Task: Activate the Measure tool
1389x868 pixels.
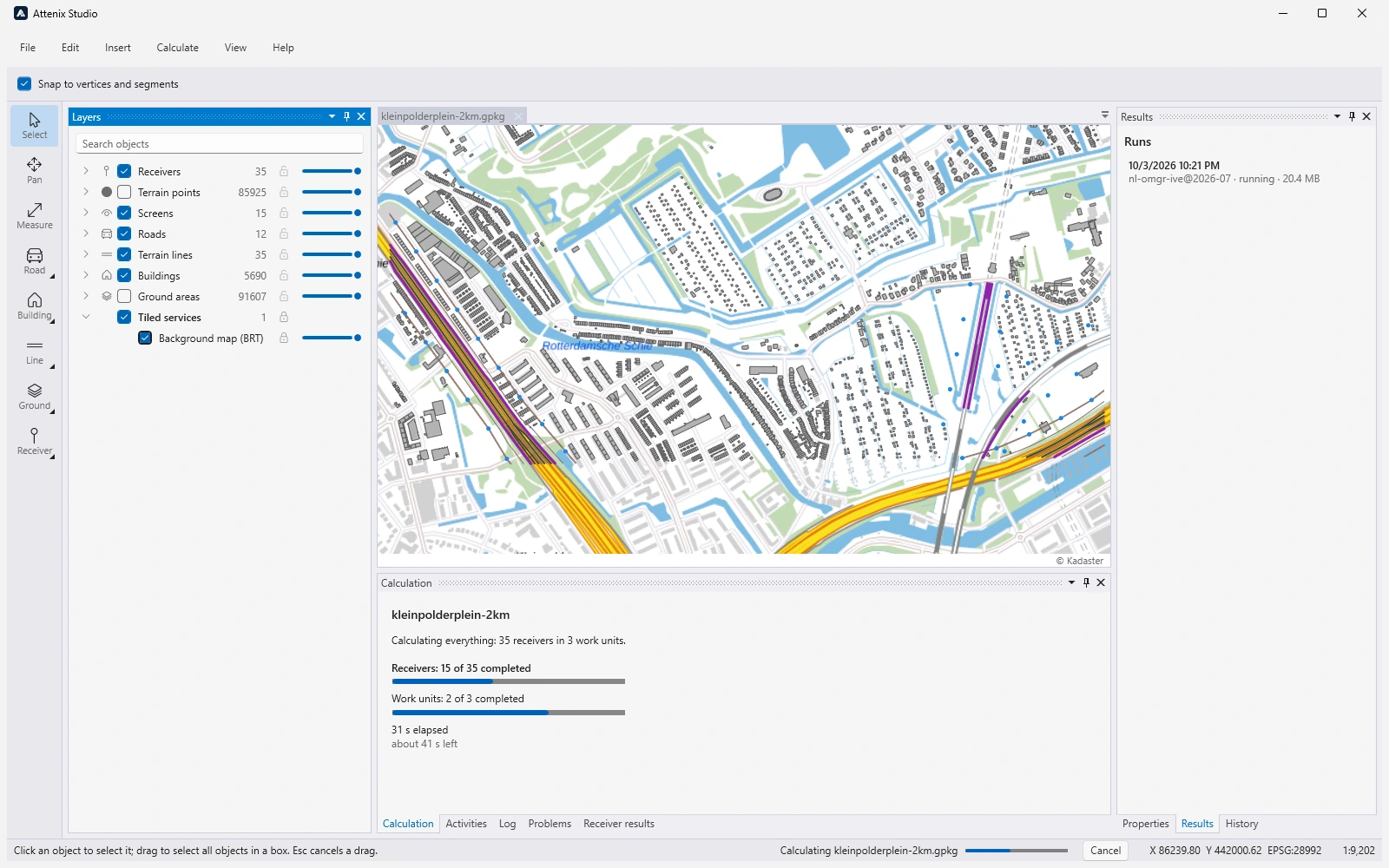Action: [x=35, y=215]
